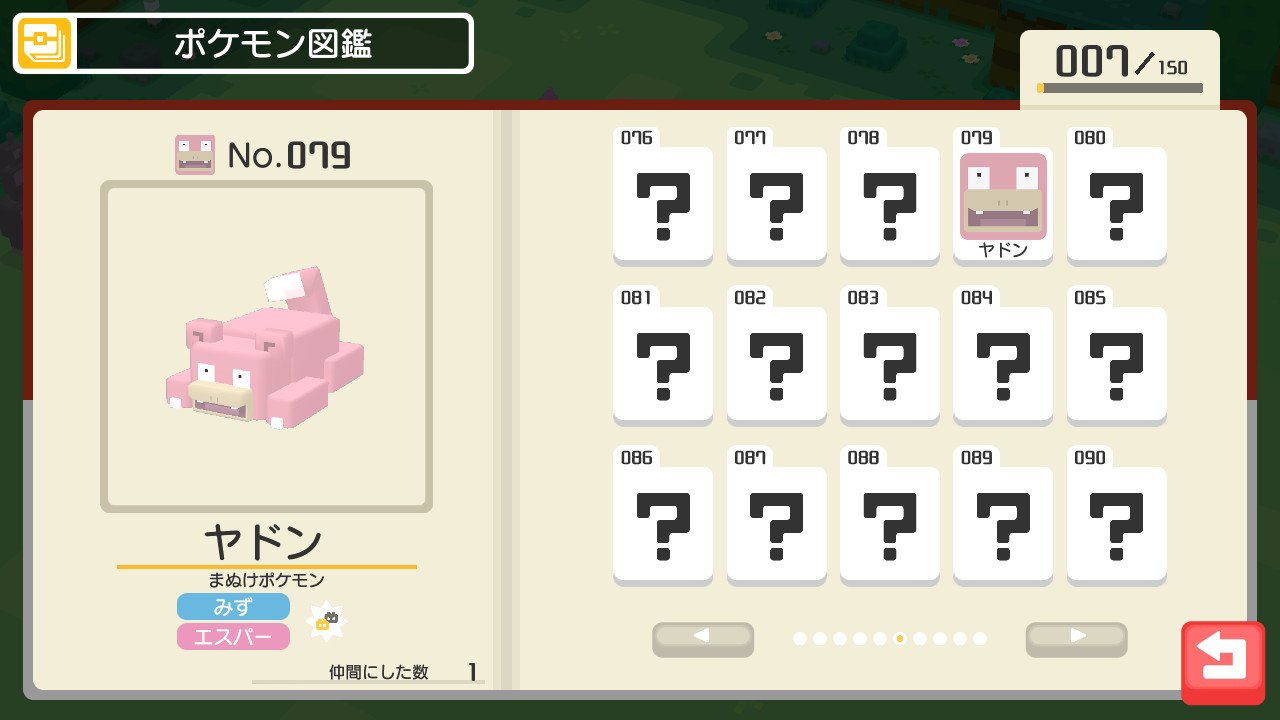Go to the next page arrow
This screenshot has width=1280, height=720.
[1076, 638]
